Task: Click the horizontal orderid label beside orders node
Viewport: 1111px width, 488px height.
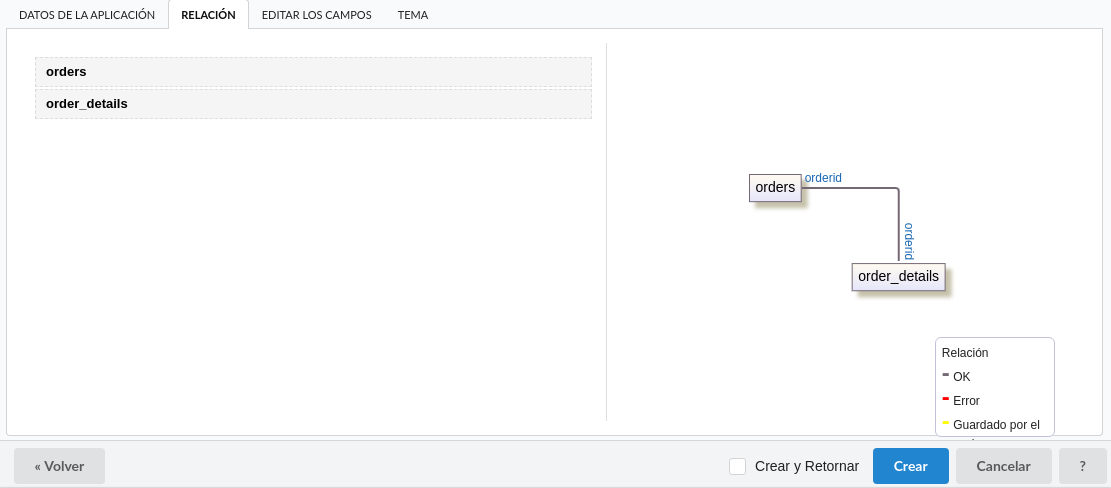Action: 823,178
